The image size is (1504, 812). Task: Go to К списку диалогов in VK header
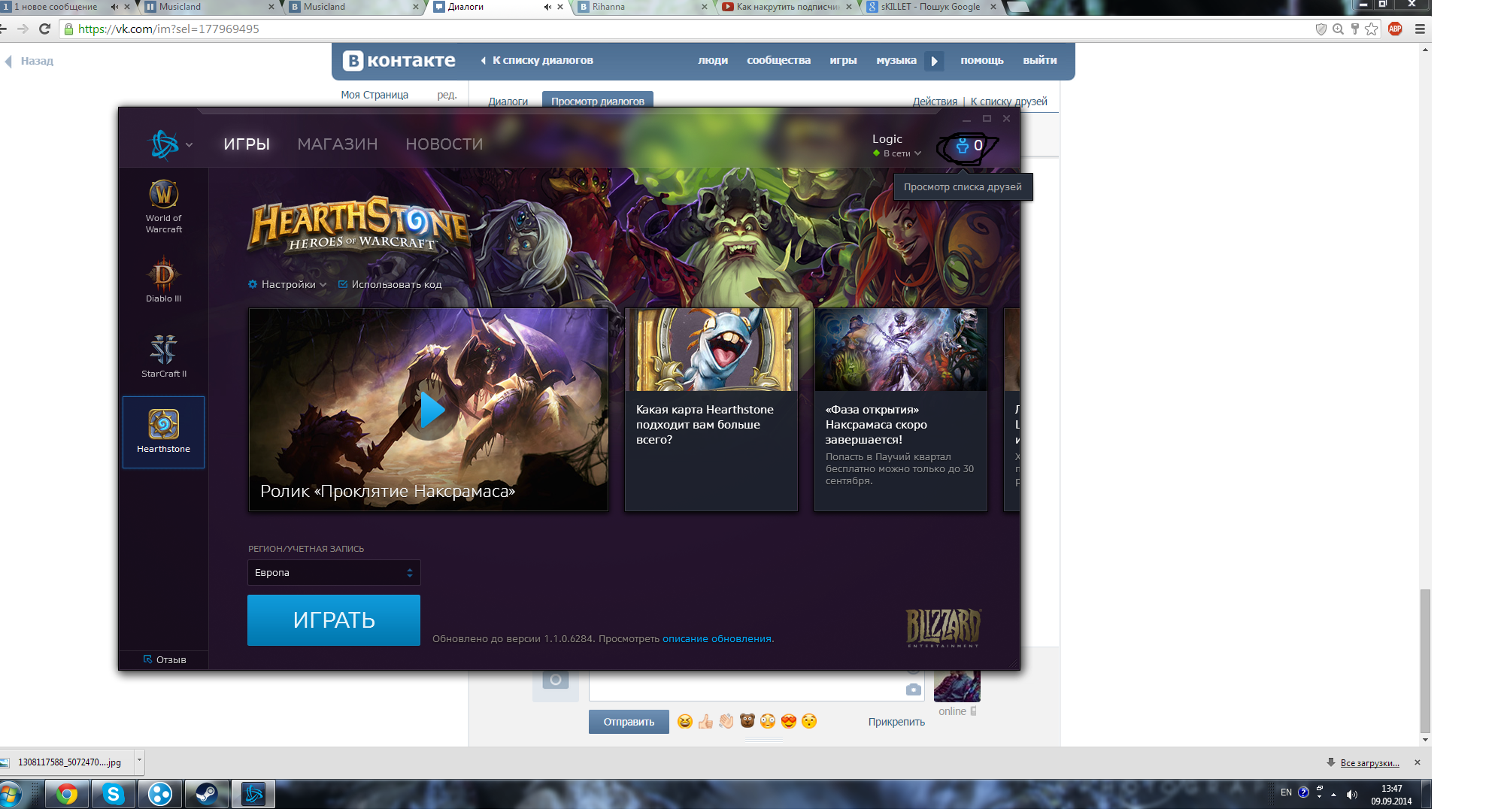click(537, 60)
